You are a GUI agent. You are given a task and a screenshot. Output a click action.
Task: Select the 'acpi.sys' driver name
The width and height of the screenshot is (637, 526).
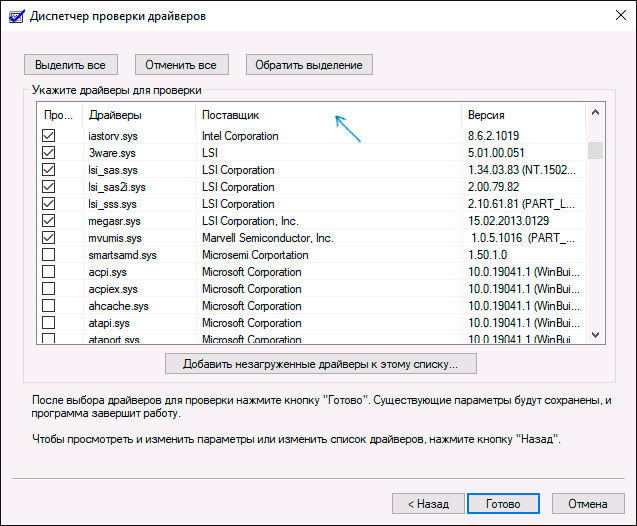pyautogui.click(x=108, y=272)
